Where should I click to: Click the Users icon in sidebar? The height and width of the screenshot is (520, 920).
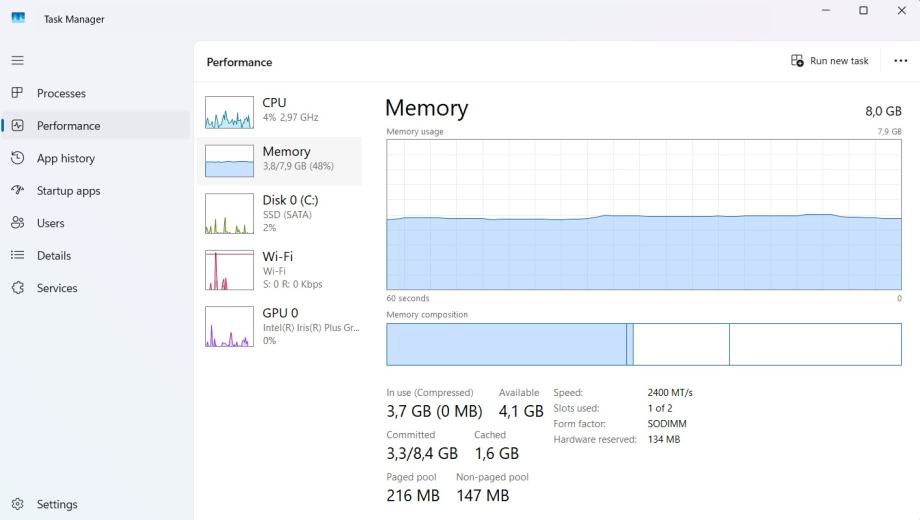pyautogui.click(x=17, y=223)
